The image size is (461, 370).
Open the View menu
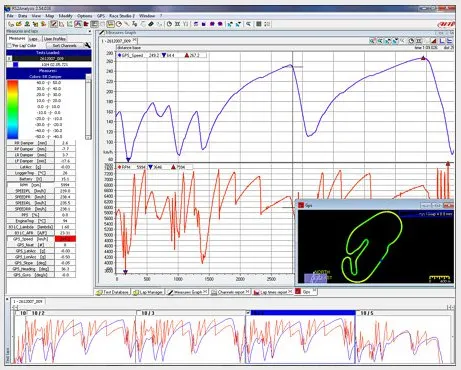click(x=36, y=16)
